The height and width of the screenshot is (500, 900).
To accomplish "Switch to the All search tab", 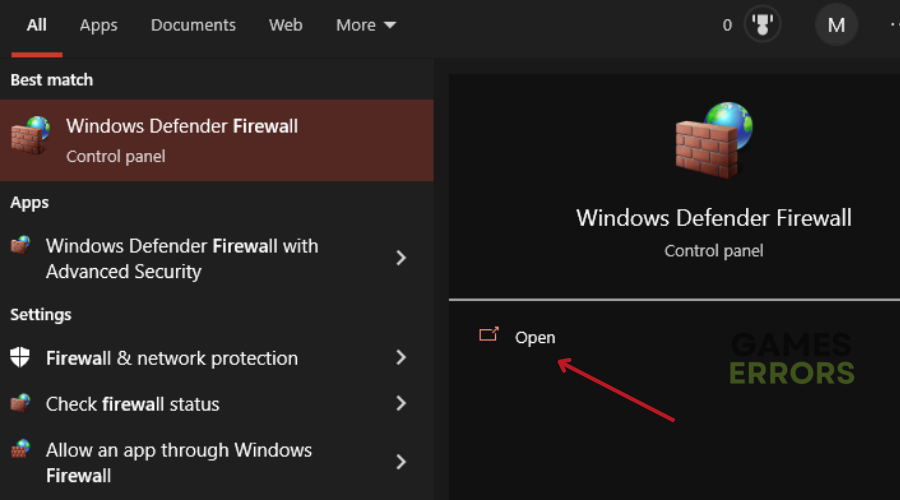I will coord(36,25).
